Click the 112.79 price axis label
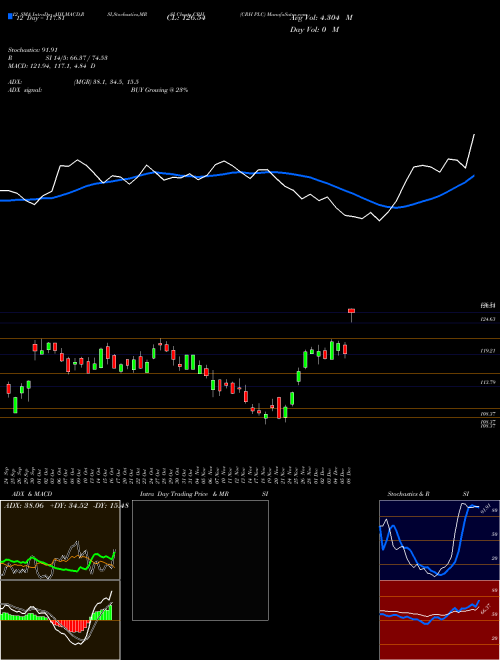 click(x=488, y=382)
